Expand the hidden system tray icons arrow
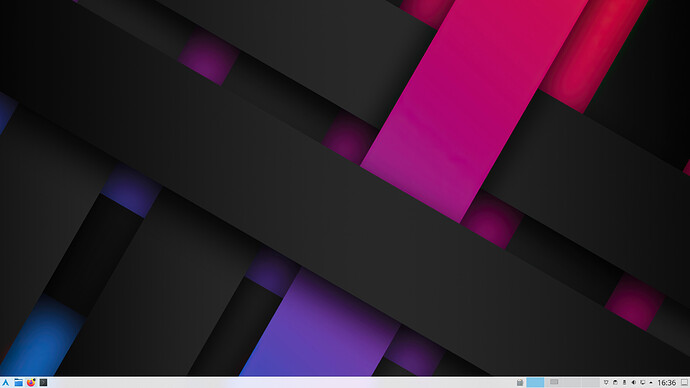Screen dimensions: 690x388 tap(651, 383)
